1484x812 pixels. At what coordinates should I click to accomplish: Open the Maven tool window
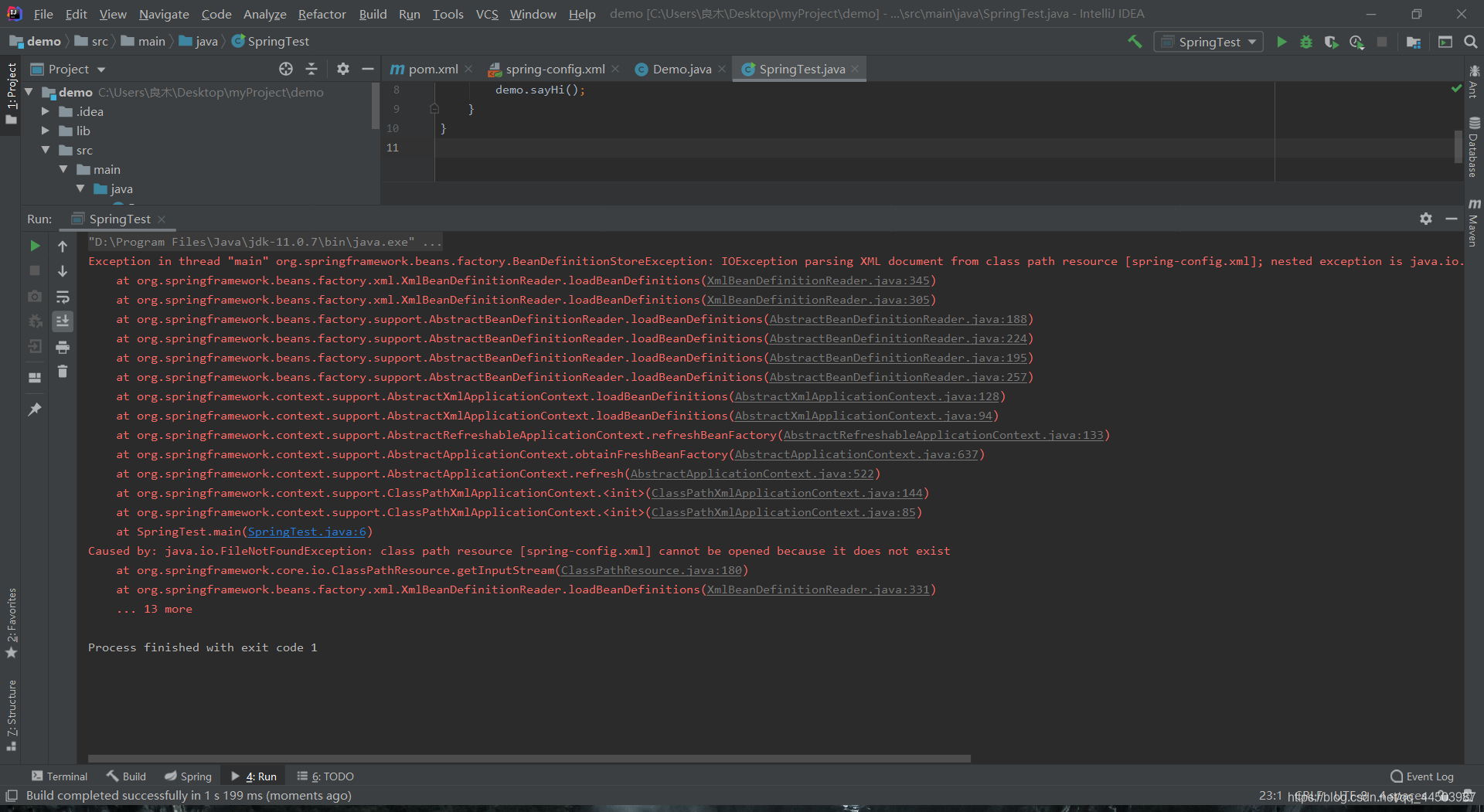coord(1474,223)
